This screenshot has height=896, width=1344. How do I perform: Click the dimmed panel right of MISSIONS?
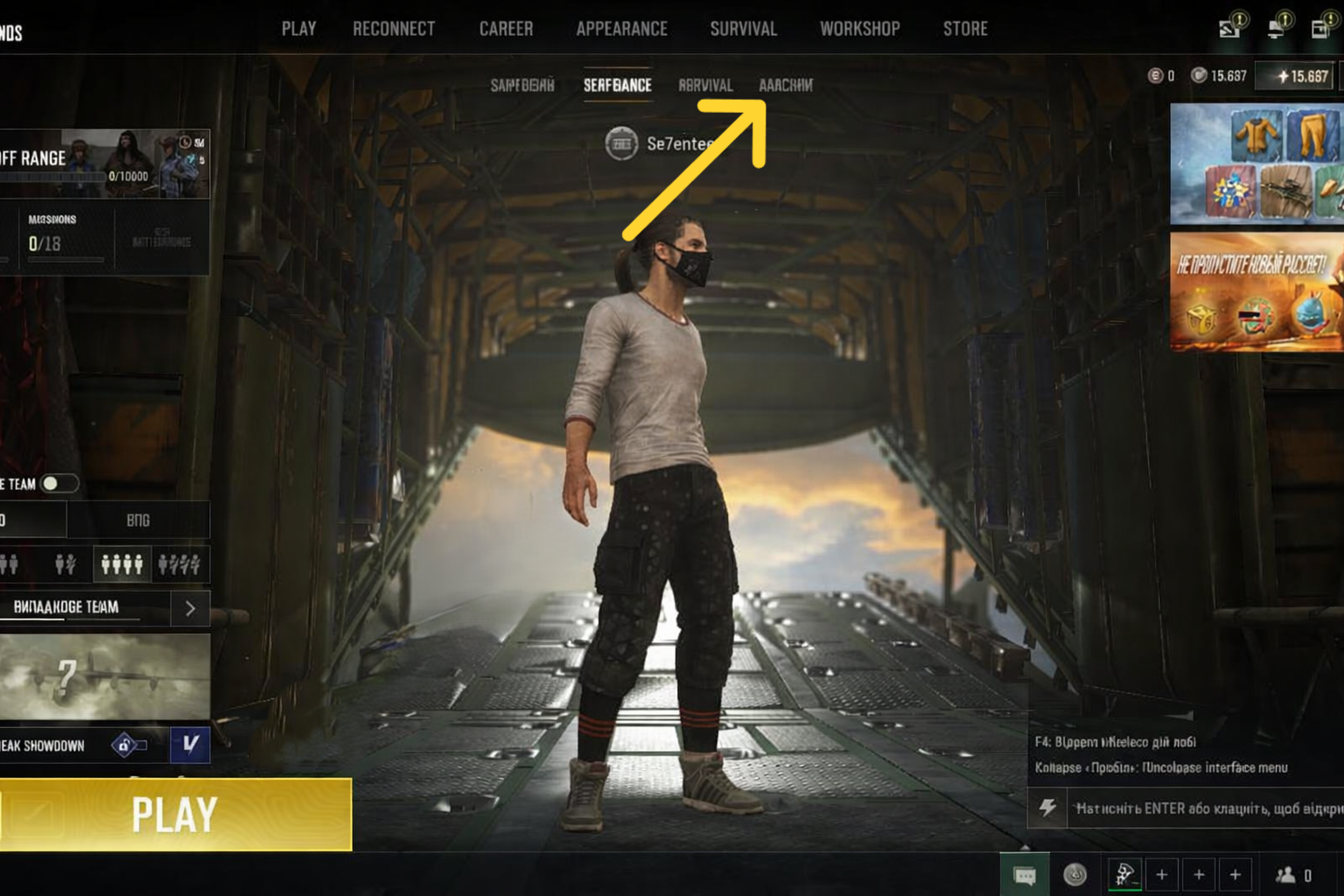pos(162,238)
